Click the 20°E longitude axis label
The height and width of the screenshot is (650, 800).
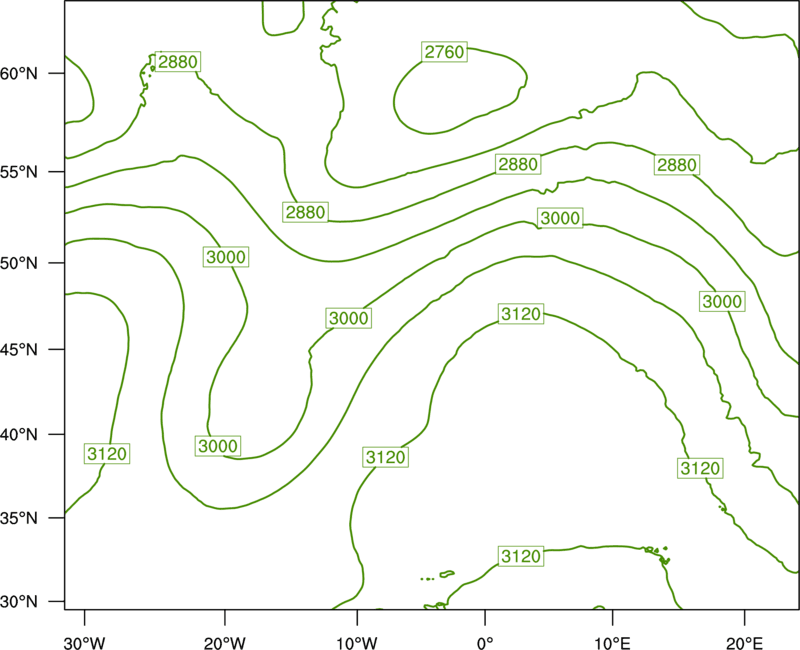[x=744, y=643]
